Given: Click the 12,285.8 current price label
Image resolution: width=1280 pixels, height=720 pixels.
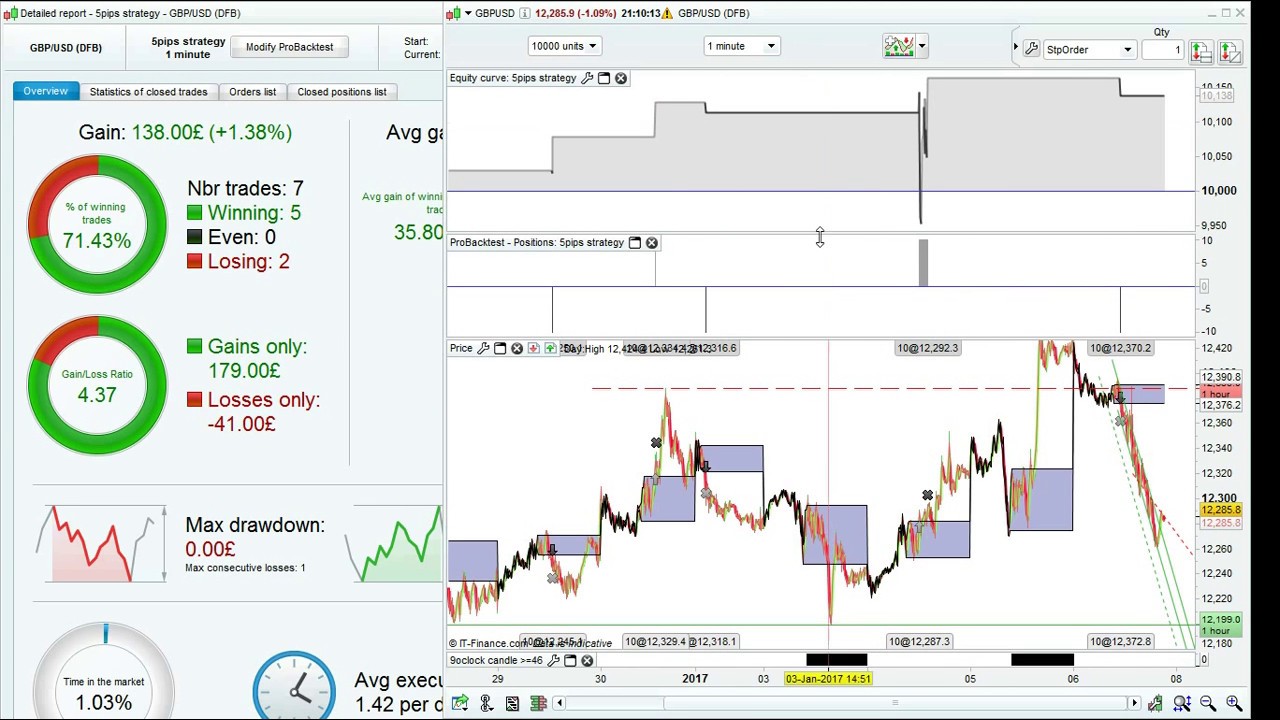Looking at the screenshot, I should tap(1221, 510).
